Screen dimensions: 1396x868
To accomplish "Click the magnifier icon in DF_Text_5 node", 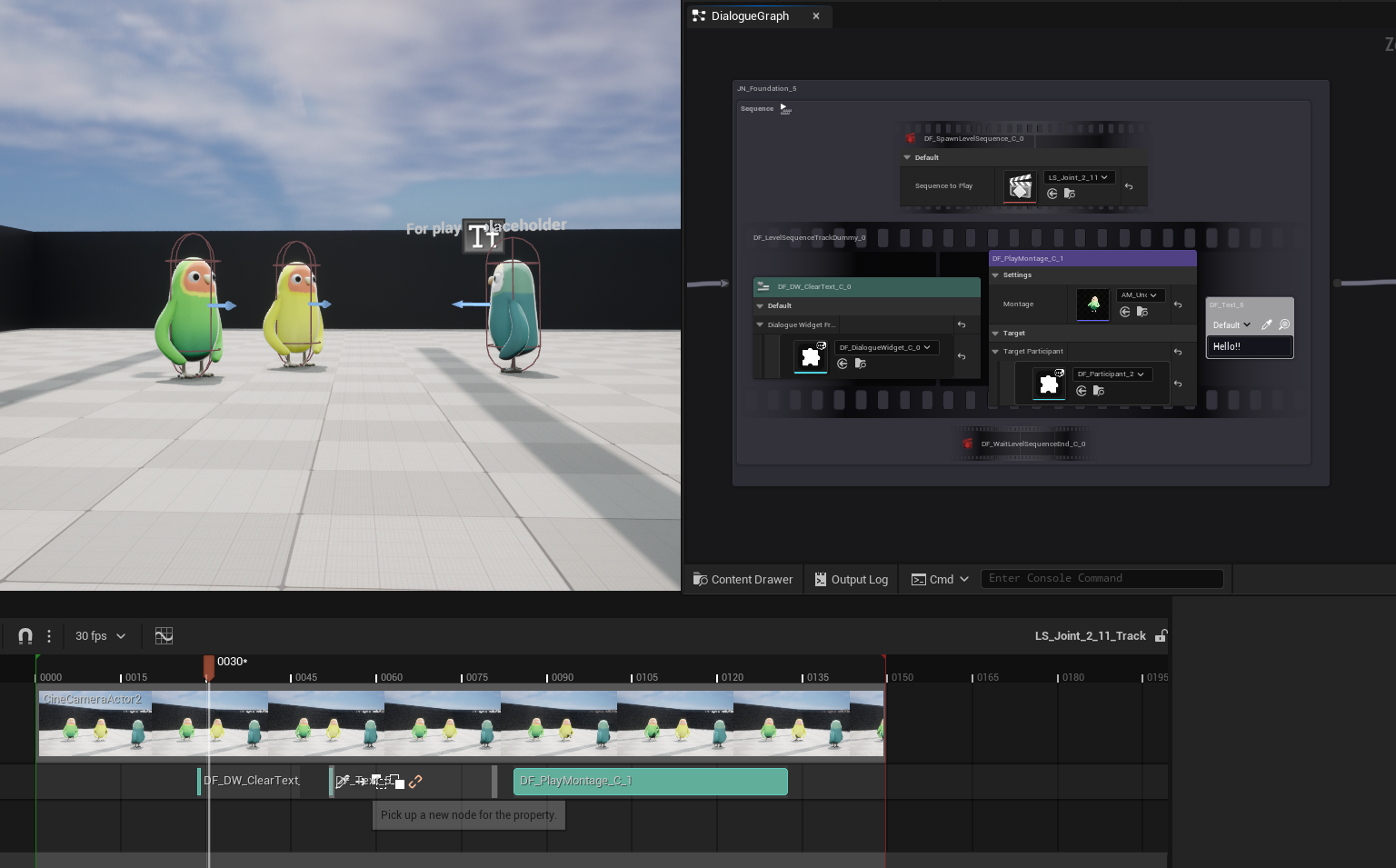I will coord(1284,324).
